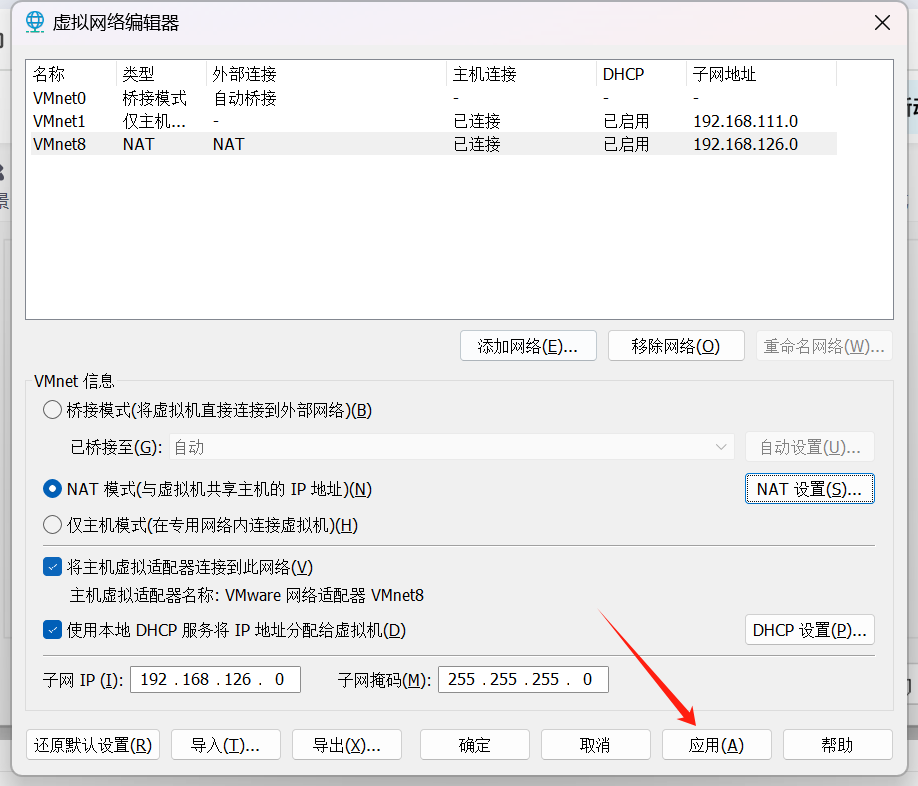Close the 虚拟网络编辑器 dialog
The height and width of the screenshot is (786, 918).
coord(882,23)
